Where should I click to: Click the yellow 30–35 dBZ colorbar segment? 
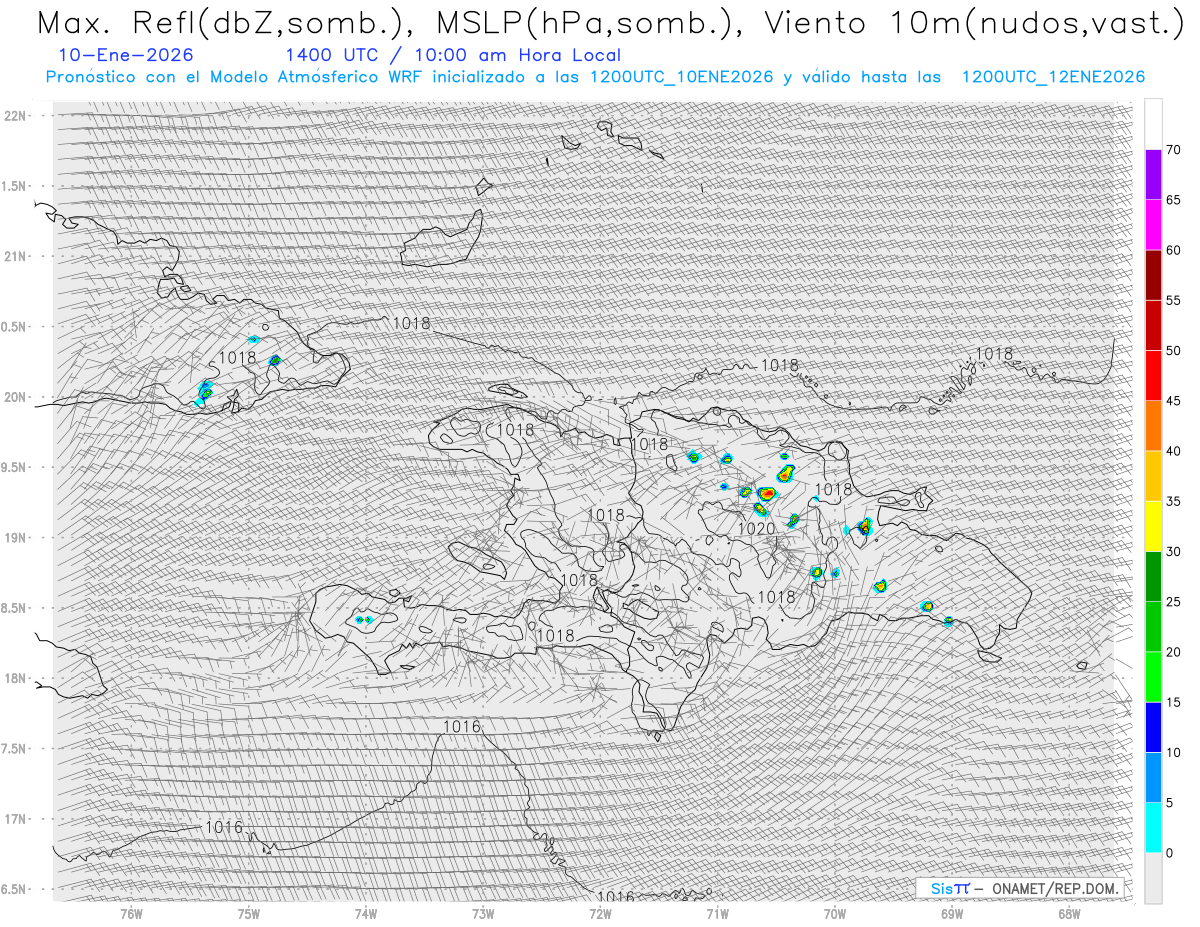1153,526
